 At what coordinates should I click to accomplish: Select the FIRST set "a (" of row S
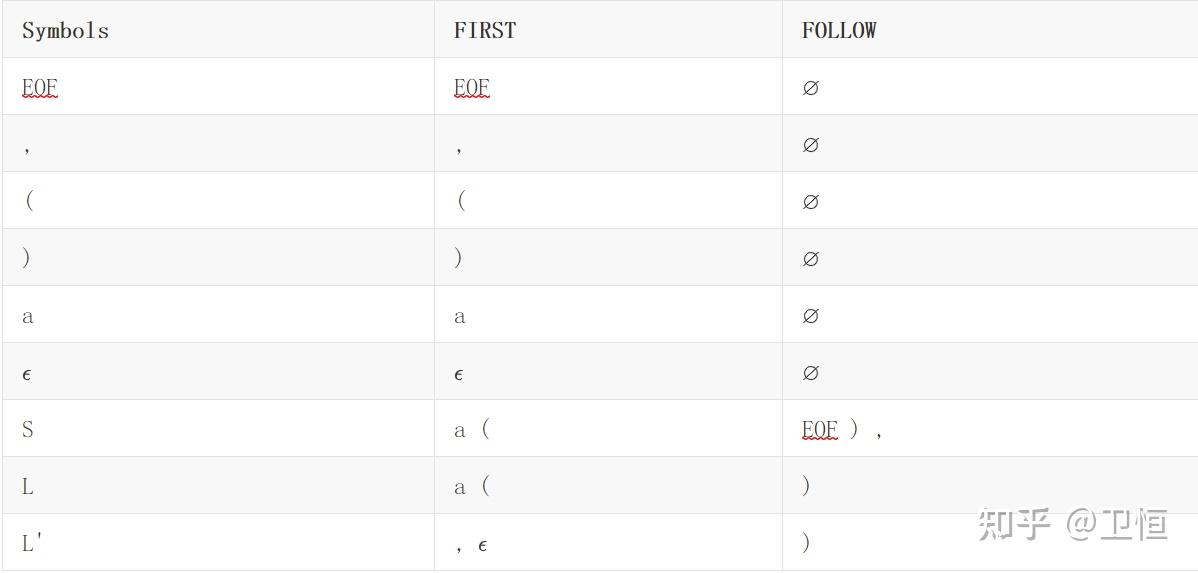[x=472, y=430]
